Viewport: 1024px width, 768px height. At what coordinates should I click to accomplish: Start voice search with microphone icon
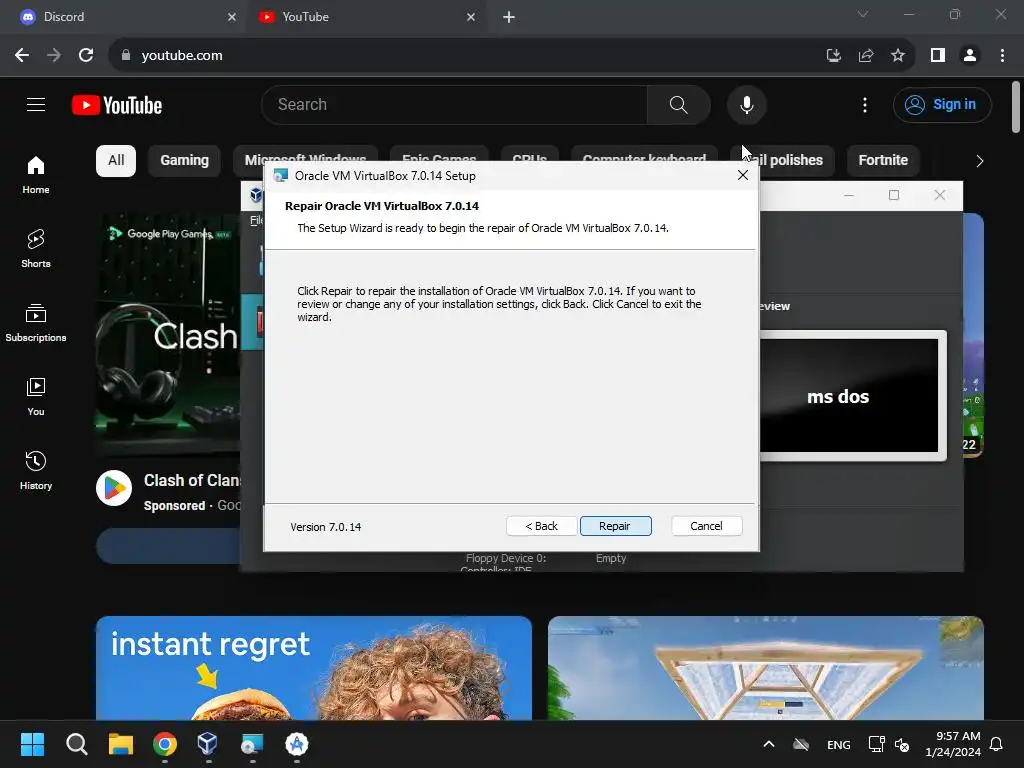pyautogui.click(x=746, y=104)
